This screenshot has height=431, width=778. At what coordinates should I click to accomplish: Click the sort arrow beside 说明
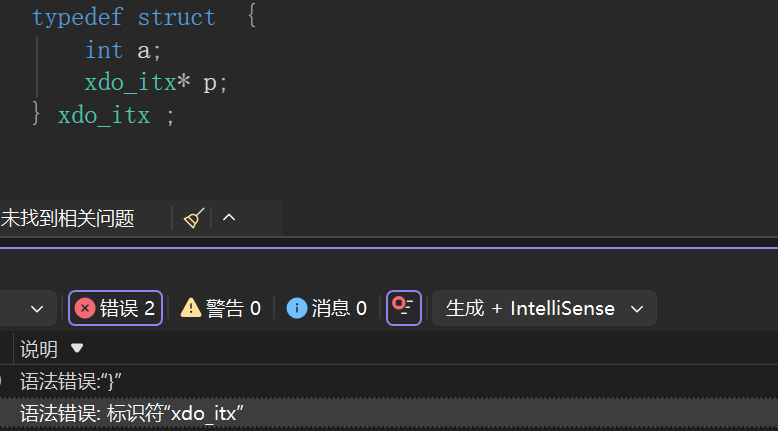(77, 349)
